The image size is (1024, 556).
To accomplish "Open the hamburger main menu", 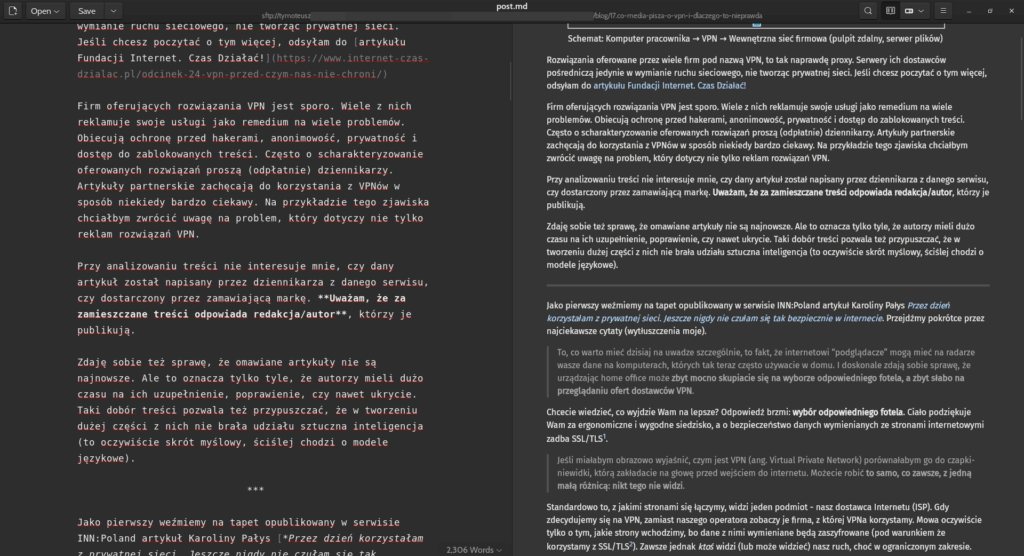I will click(x=943, y=10).
